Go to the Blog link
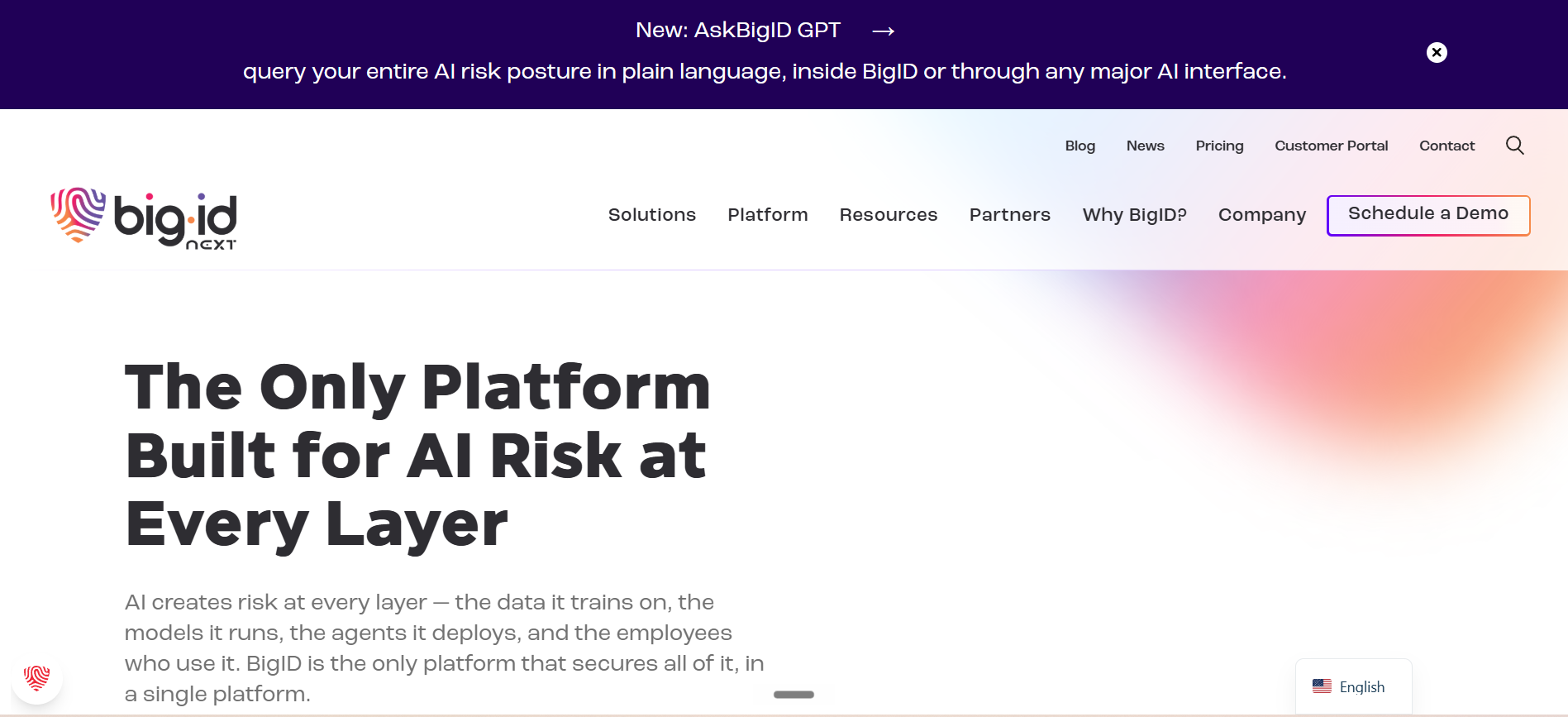 pyautogui.click(x=1080, y=146)
